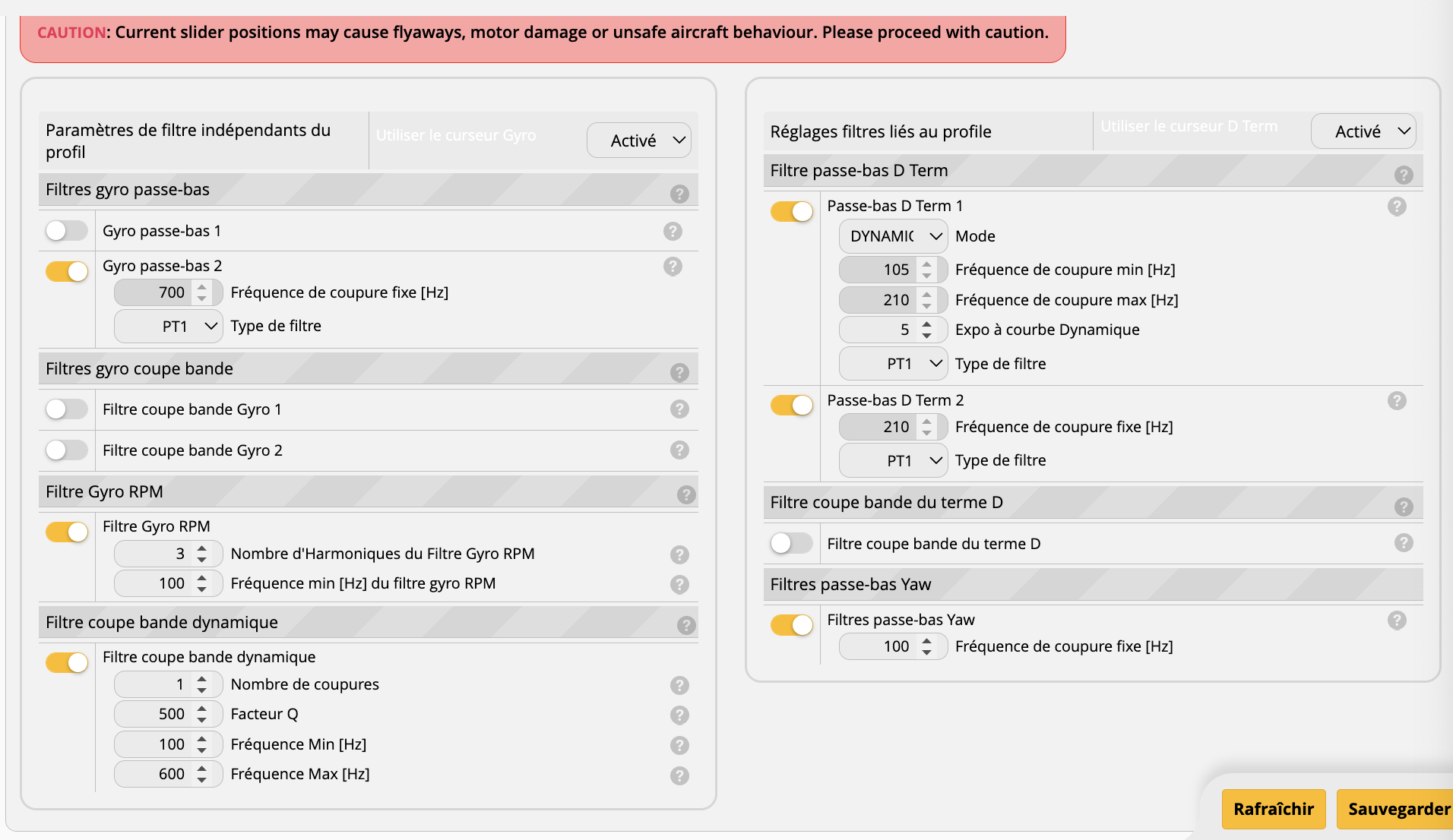Open help icon for Filtre Gyro RPM header
Screen dimensions: 1453x840
tap(686, 495)
